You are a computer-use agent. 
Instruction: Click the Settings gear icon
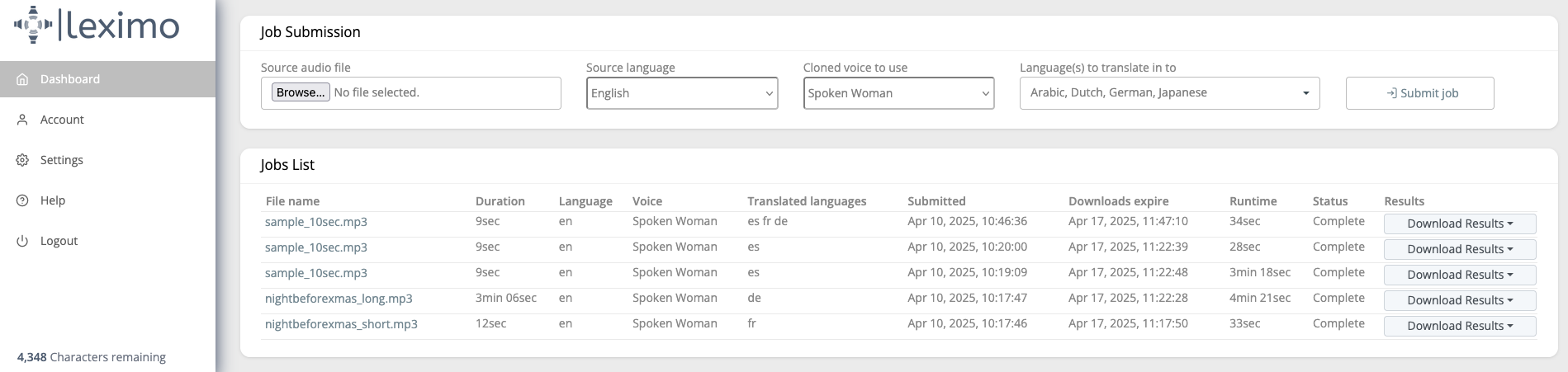click(x=22, y=160)
